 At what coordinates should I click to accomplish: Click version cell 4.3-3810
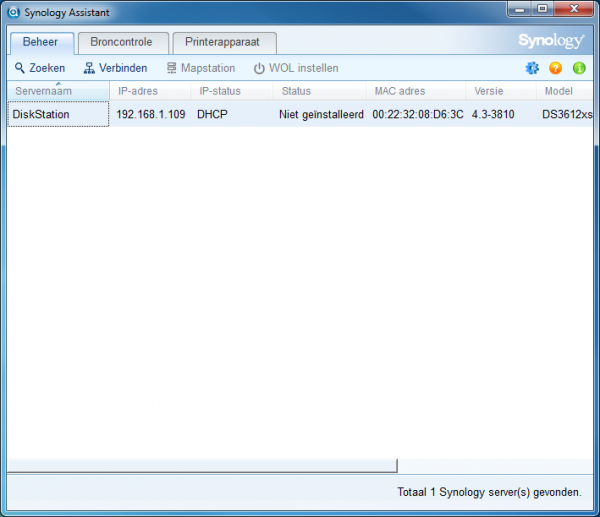pyautogui.click(x=493, y=114)
